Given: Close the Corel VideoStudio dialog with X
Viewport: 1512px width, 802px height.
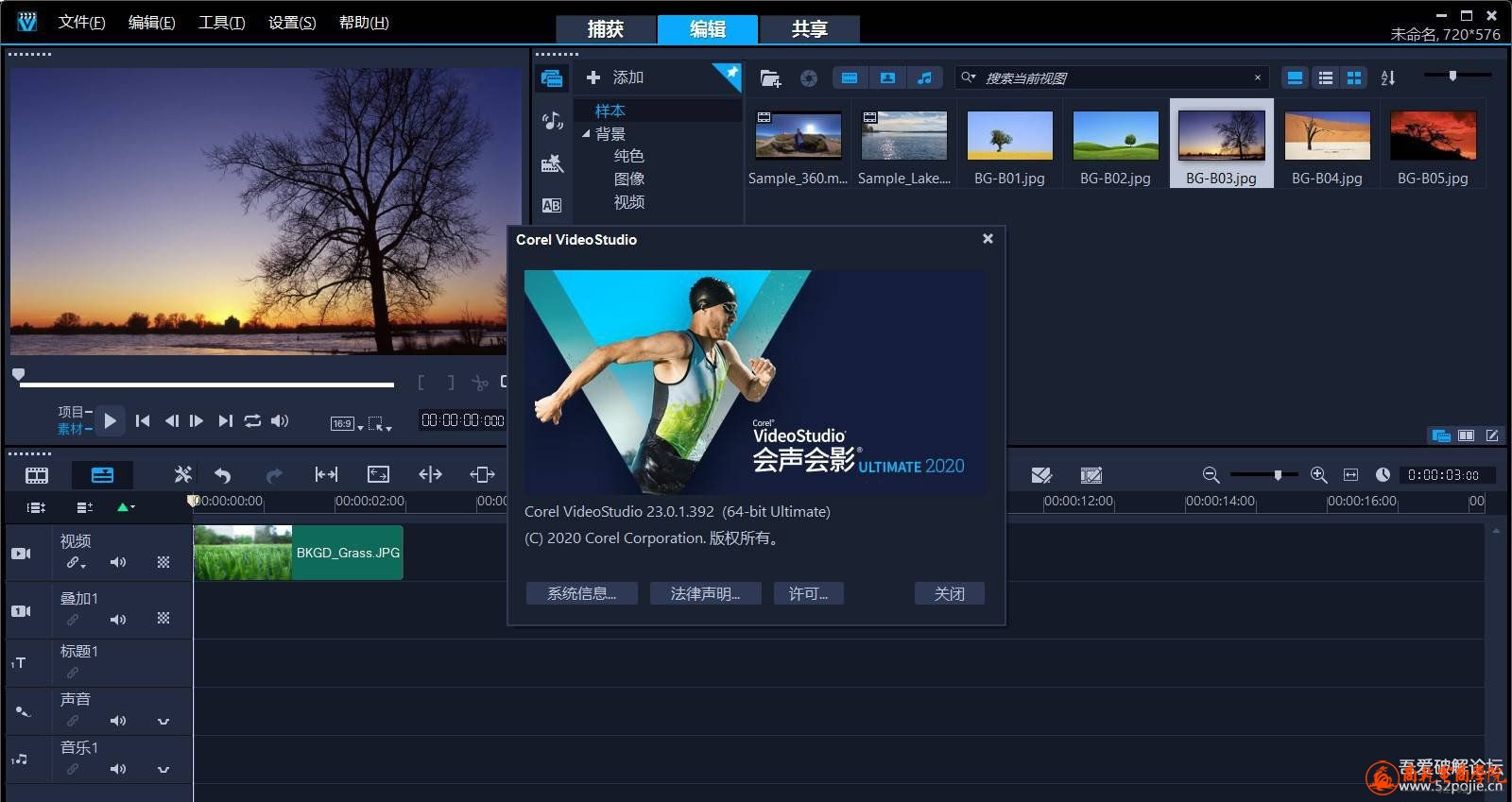Looking at the screenshot, I should pyautogui.click(x=988, y=239).
